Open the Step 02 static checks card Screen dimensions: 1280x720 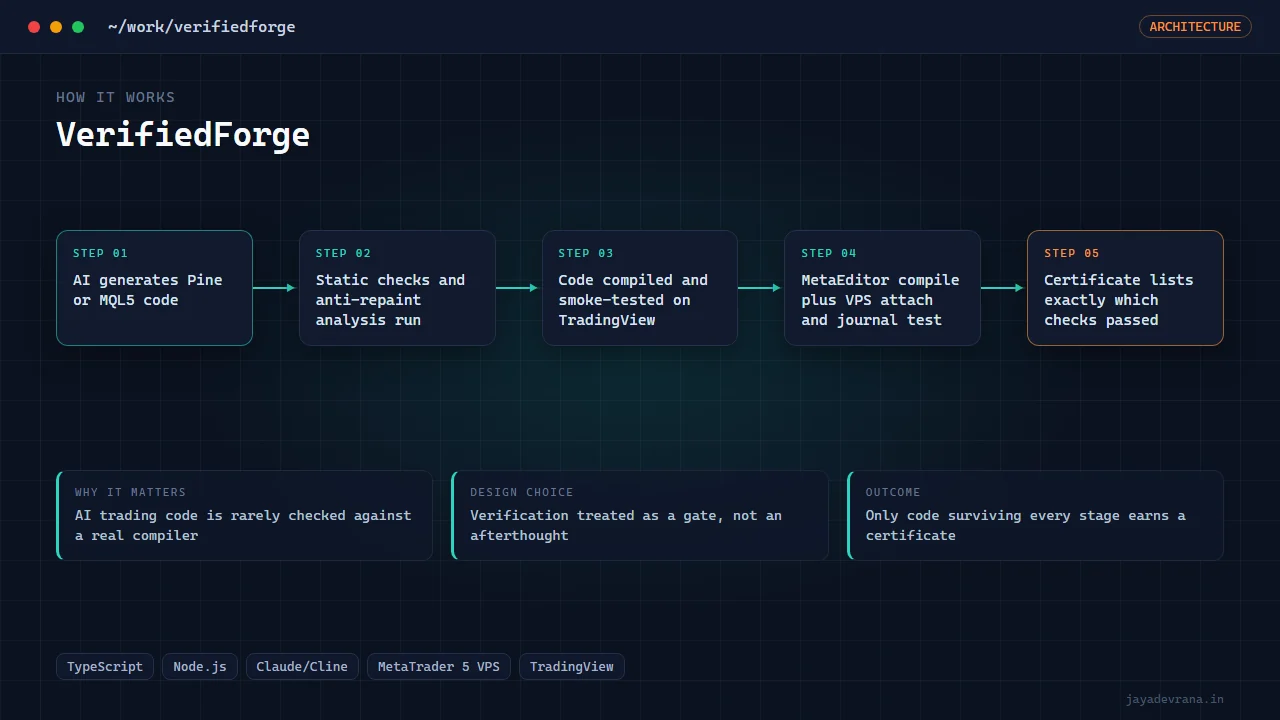[x=397, y=288]
